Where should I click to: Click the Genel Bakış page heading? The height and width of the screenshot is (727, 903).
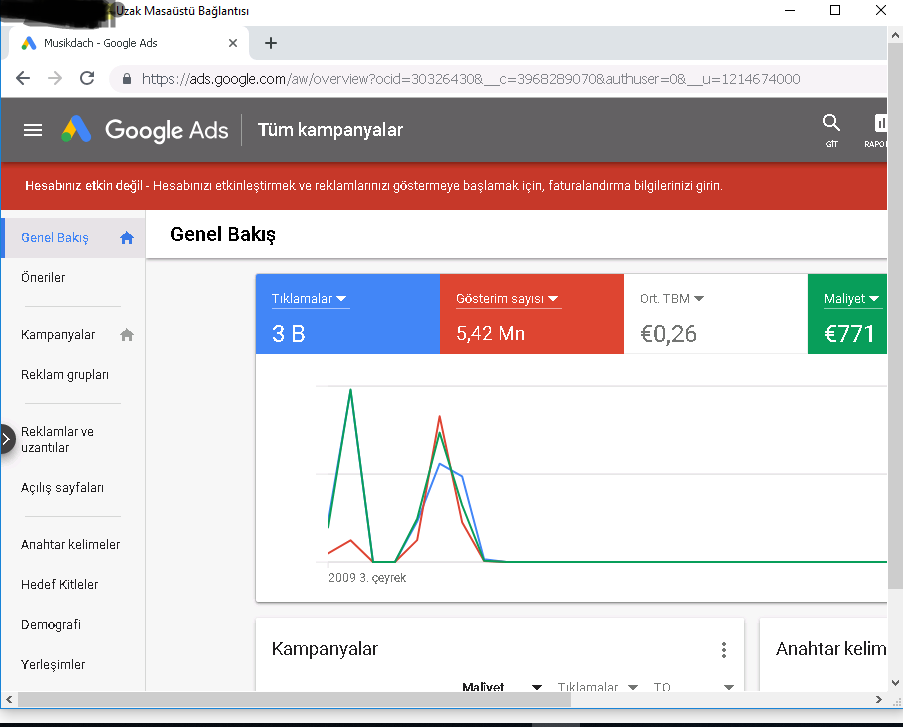(223, 234)
